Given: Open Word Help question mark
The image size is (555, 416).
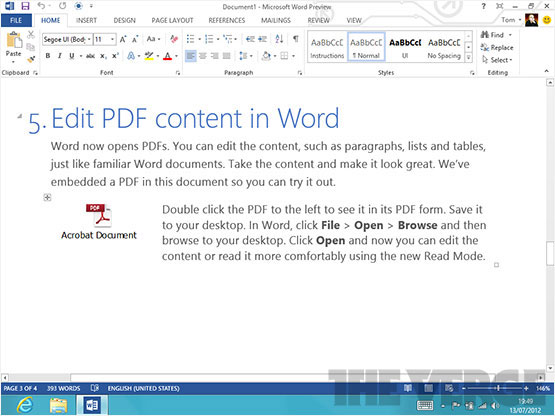Looking at the screenshot, I should point(484,6).
